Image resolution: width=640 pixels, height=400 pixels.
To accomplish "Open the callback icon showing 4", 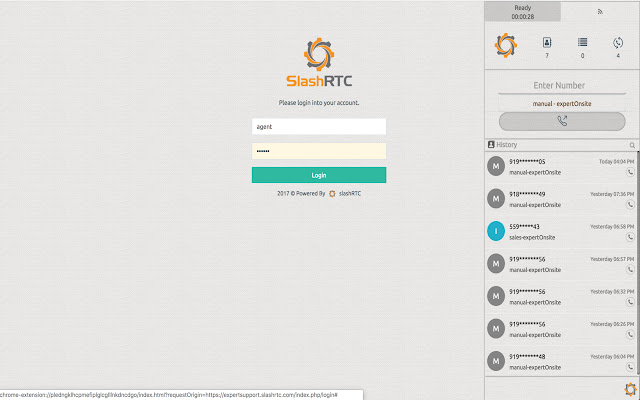I will click(x=618, y=42).
